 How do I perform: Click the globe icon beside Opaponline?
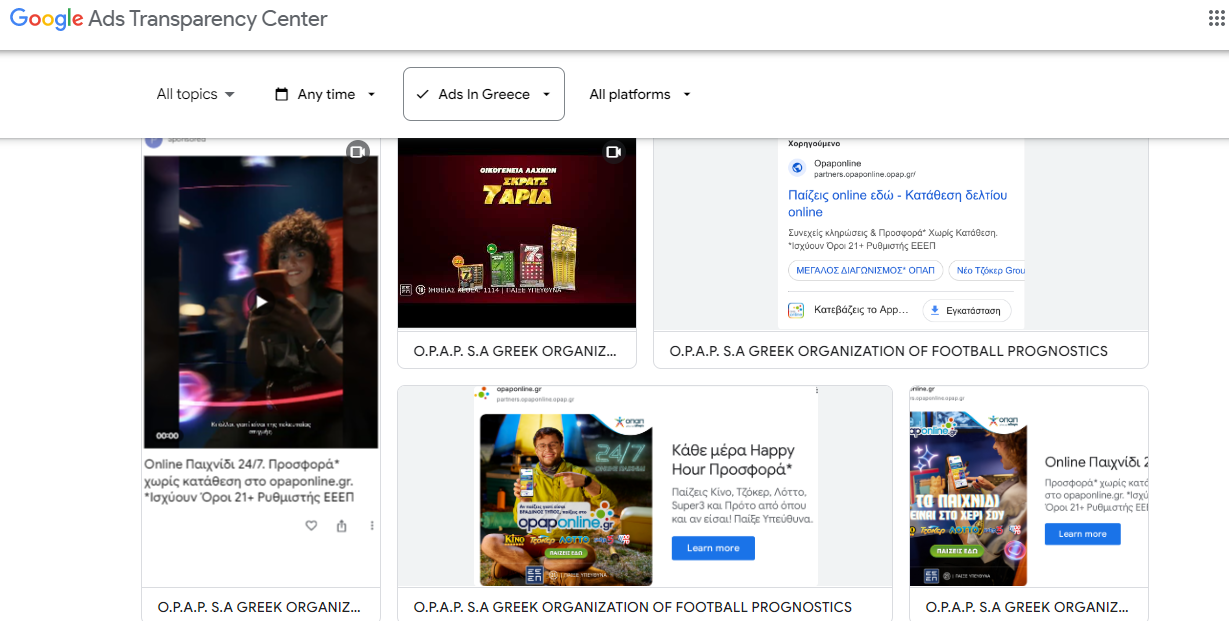click(x=797, y=168)
